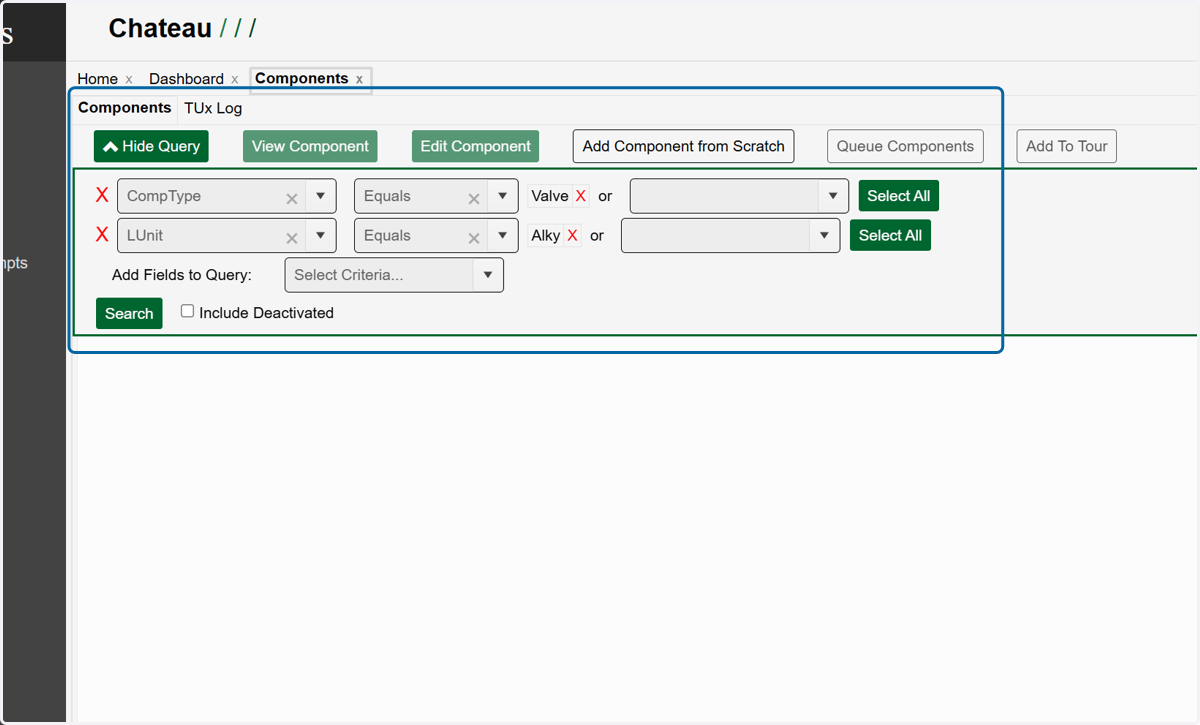
Task: Collapse the query with Hide Query
Action: coord(151,146)
